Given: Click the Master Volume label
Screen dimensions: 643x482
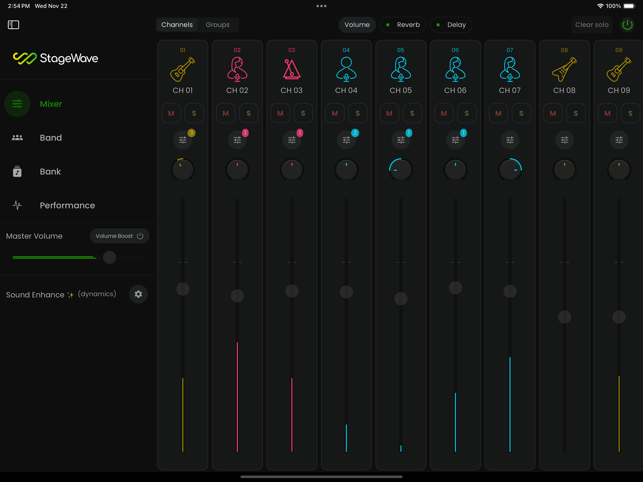Looking at the screenshot, I should [34, 236].
